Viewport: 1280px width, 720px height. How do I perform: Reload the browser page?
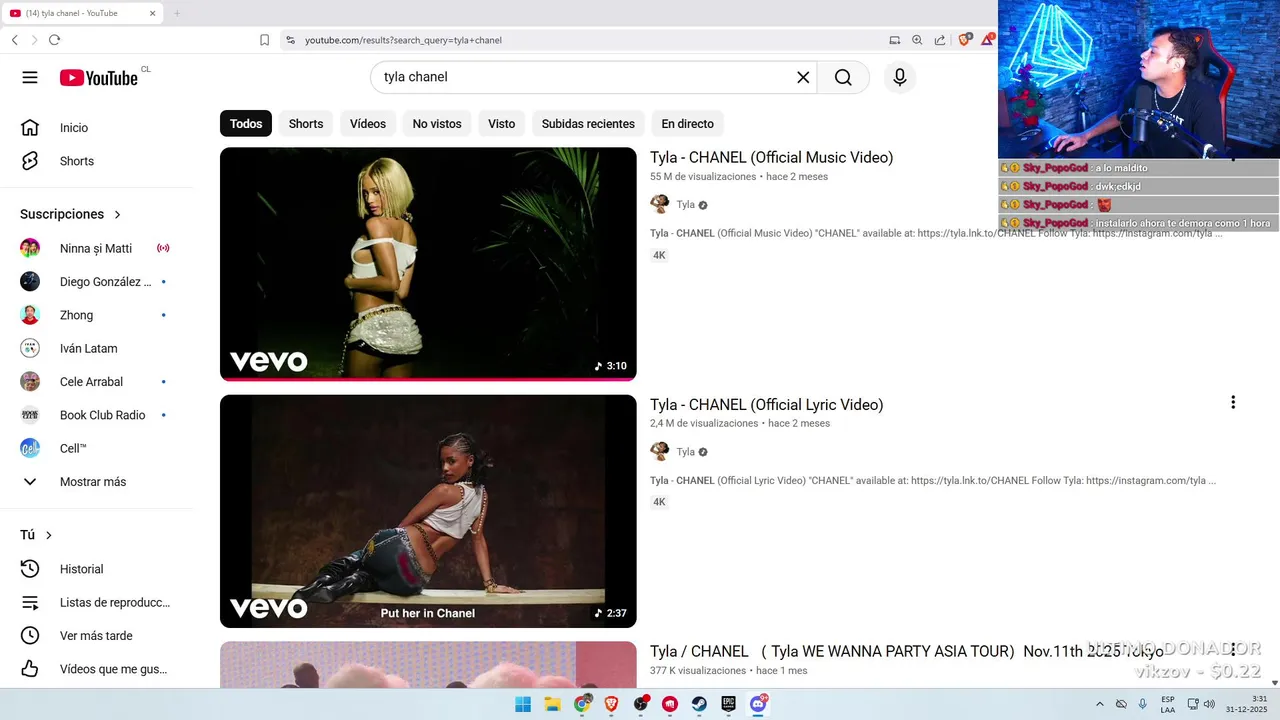point(54,40)
